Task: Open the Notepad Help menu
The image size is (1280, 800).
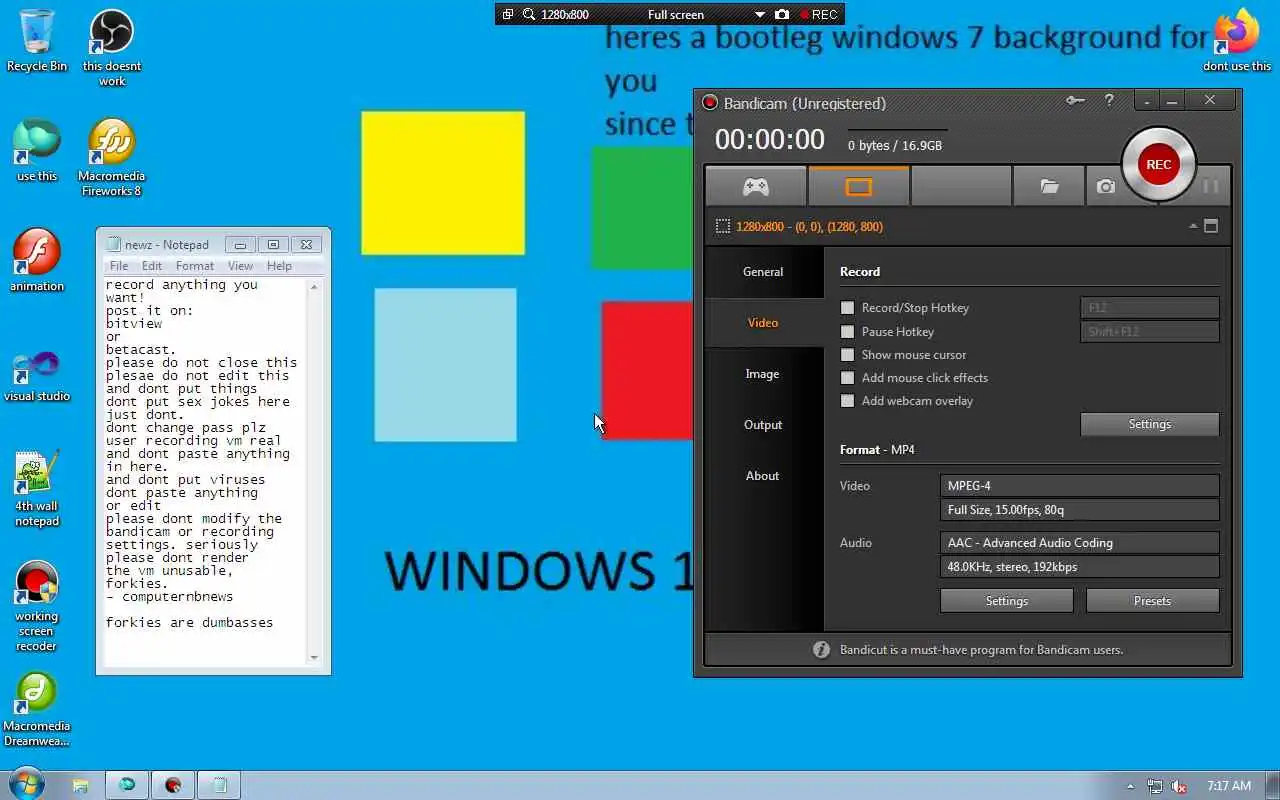Action: coord(279,266)
